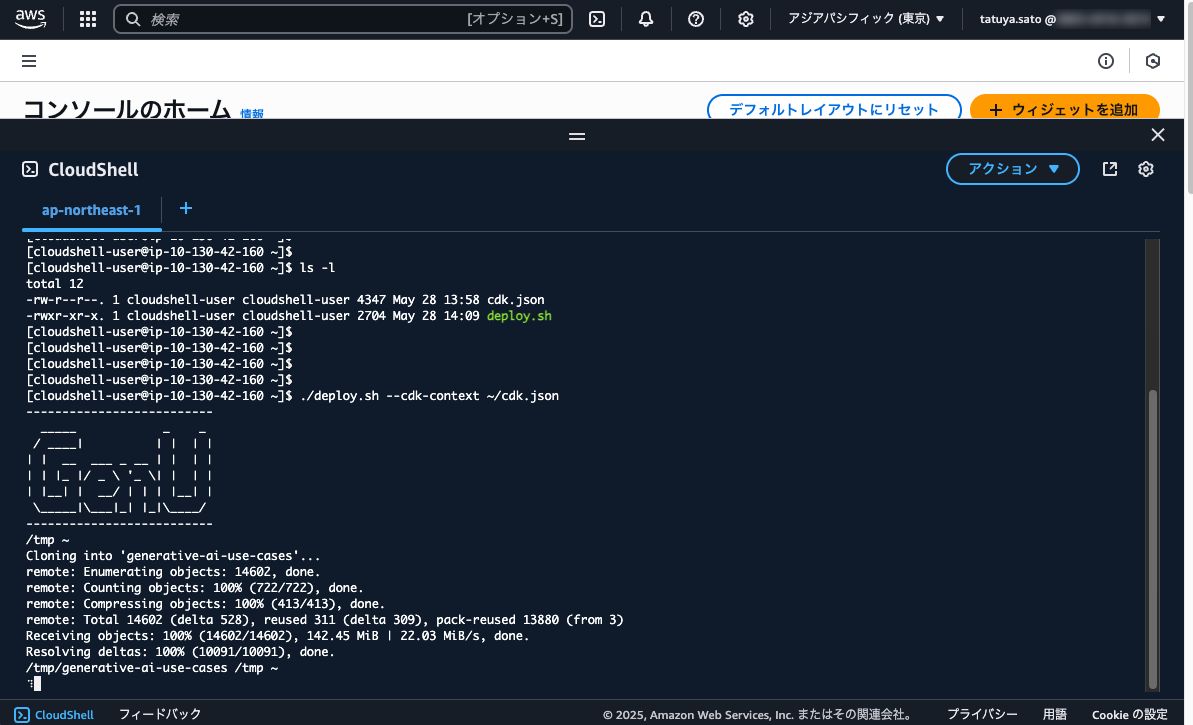This screenshot has height=725, width=1193.
Task: Click the ./deploy.sh --cdk-context command line
Action: (x=292, y=396)
